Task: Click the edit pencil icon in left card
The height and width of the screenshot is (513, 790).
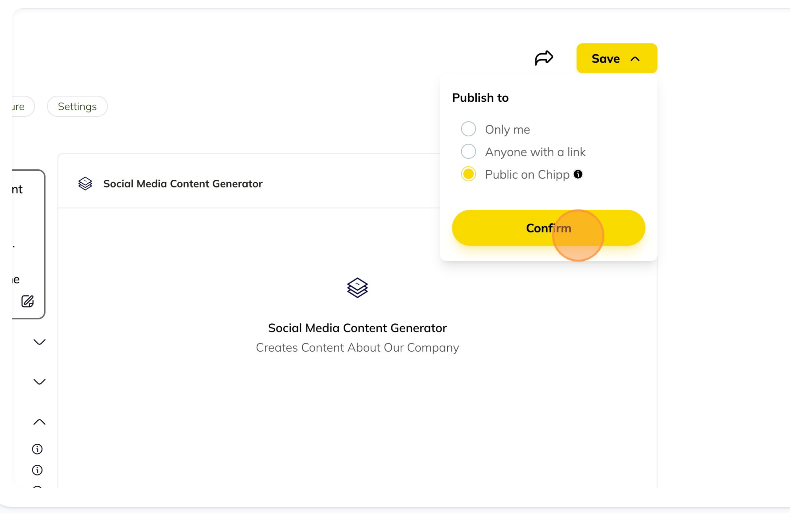Action: tap(27, 301)
